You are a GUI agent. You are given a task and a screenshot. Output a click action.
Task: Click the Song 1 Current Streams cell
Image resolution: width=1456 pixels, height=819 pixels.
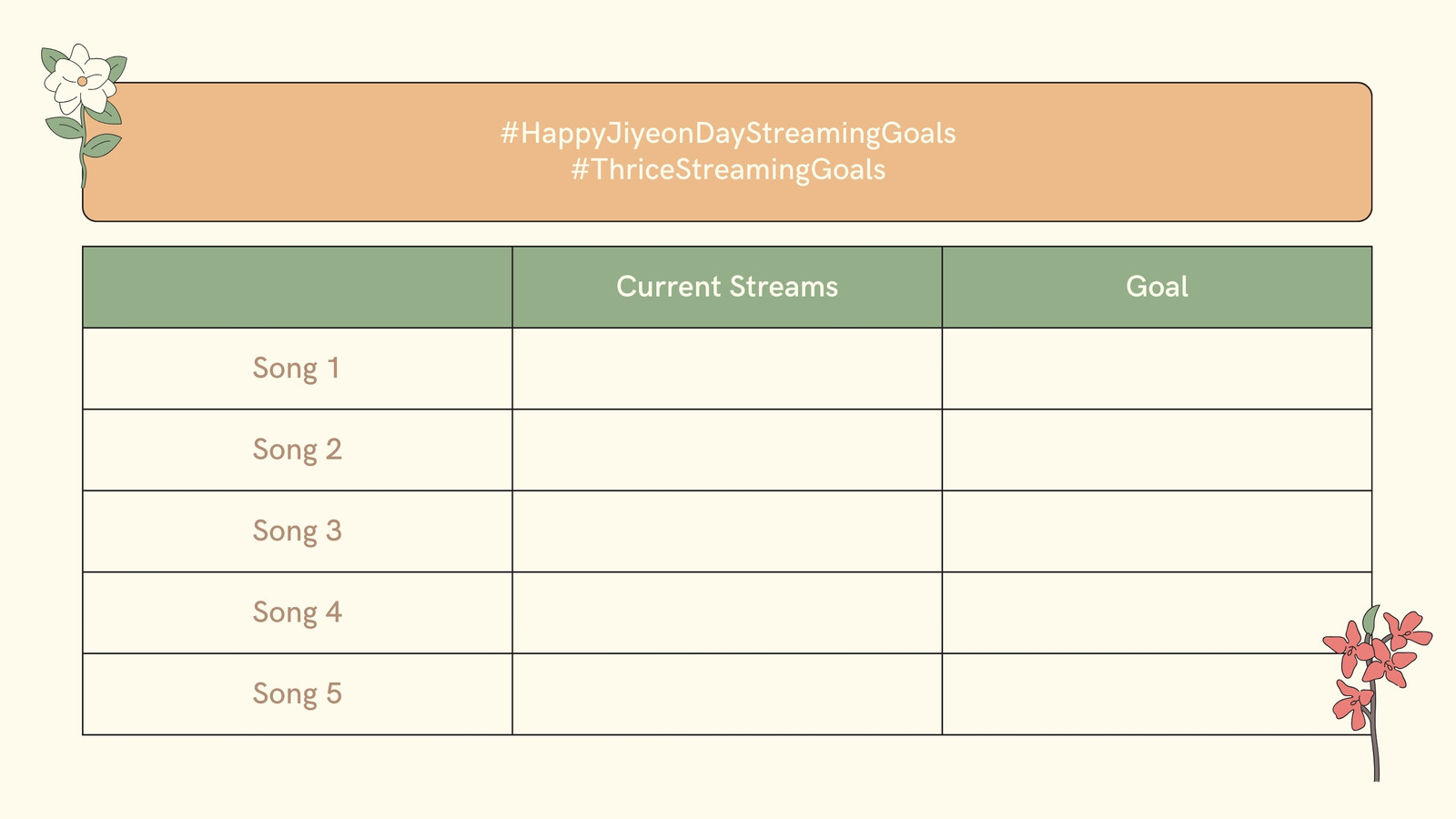click(x=727, y=369)
